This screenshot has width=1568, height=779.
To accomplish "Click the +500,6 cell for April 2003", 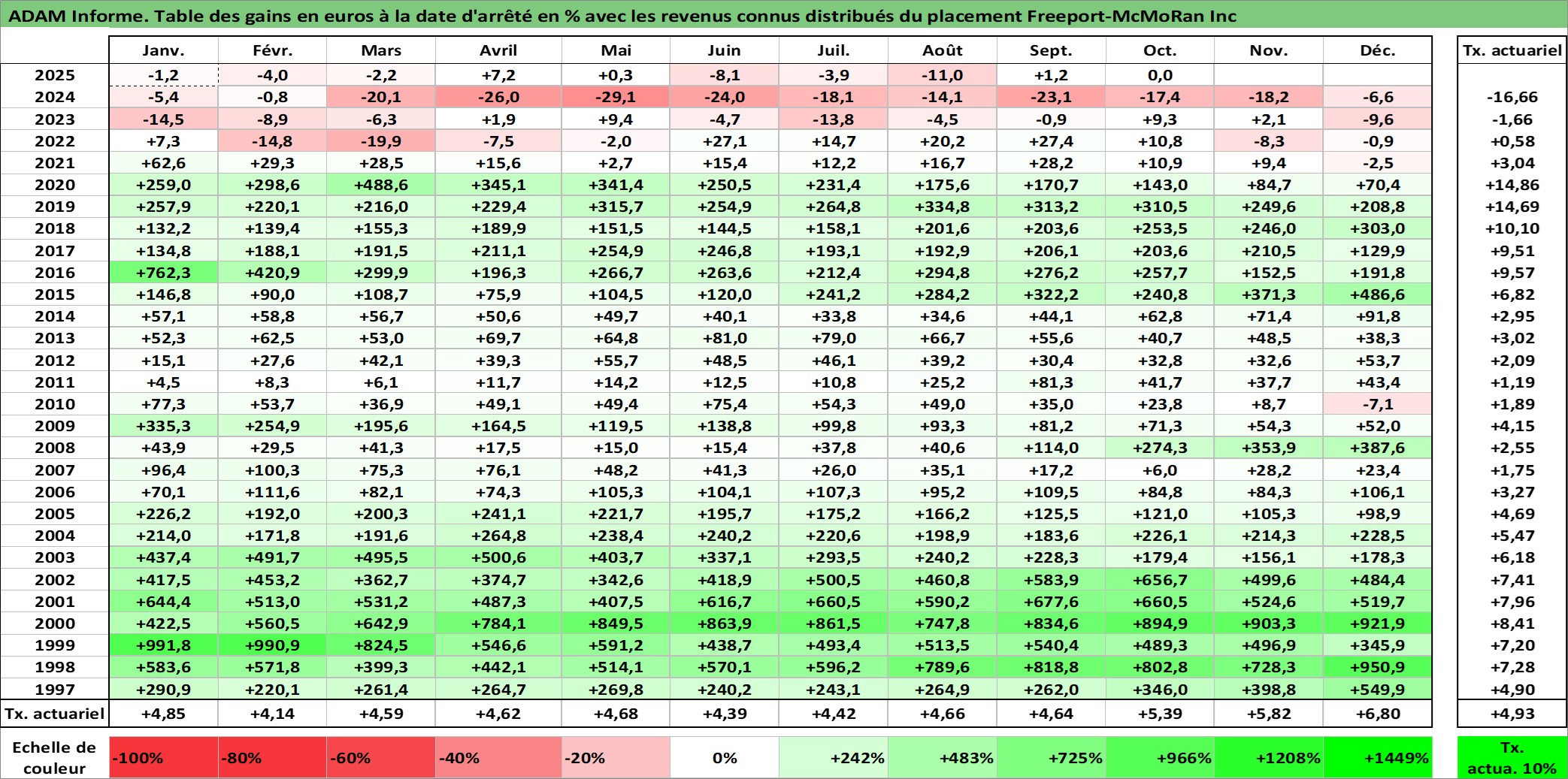I will click(498, 557).
